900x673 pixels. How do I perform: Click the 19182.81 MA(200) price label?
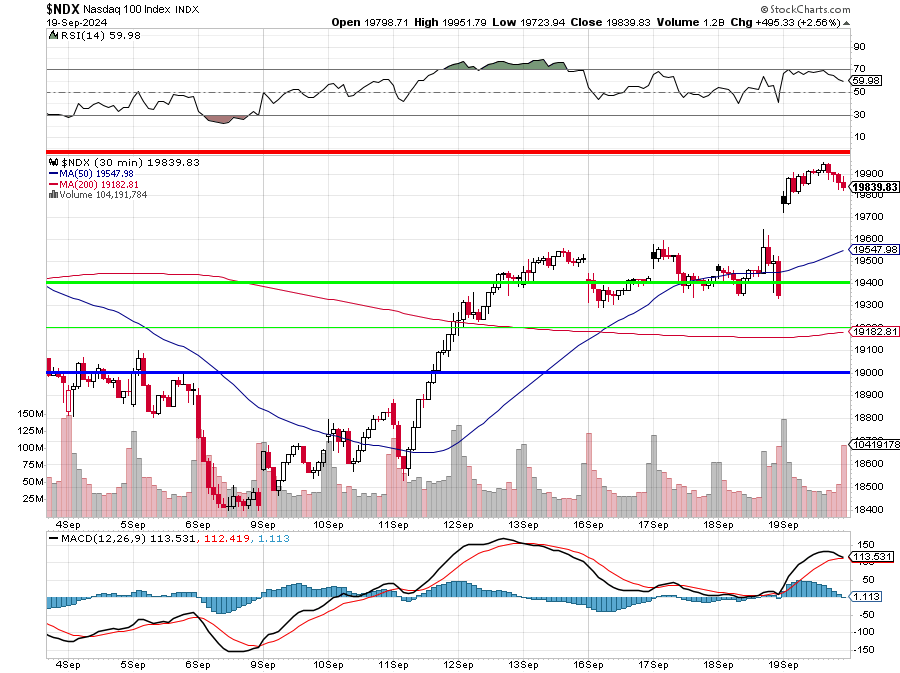[x=875, y=331]
